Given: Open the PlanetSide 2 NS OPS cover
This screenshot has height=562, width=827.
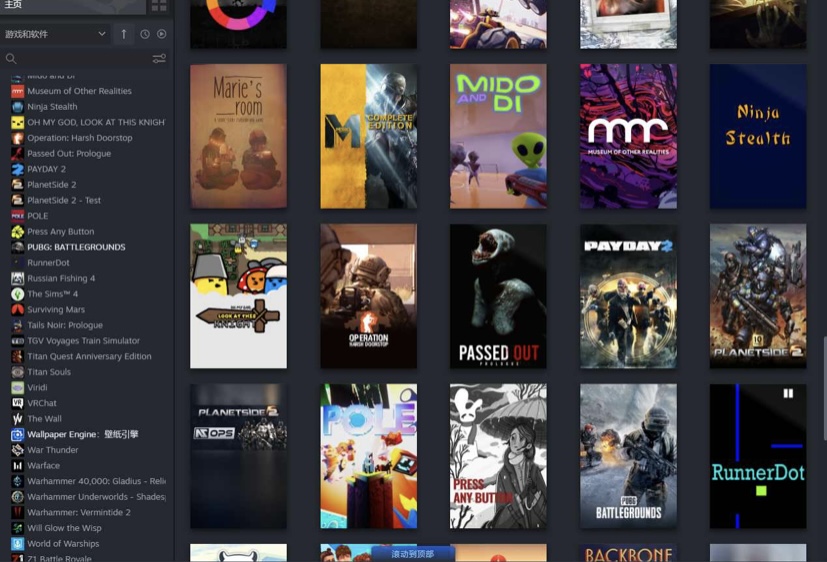Looking at the screenshot, I should point(238,456).
